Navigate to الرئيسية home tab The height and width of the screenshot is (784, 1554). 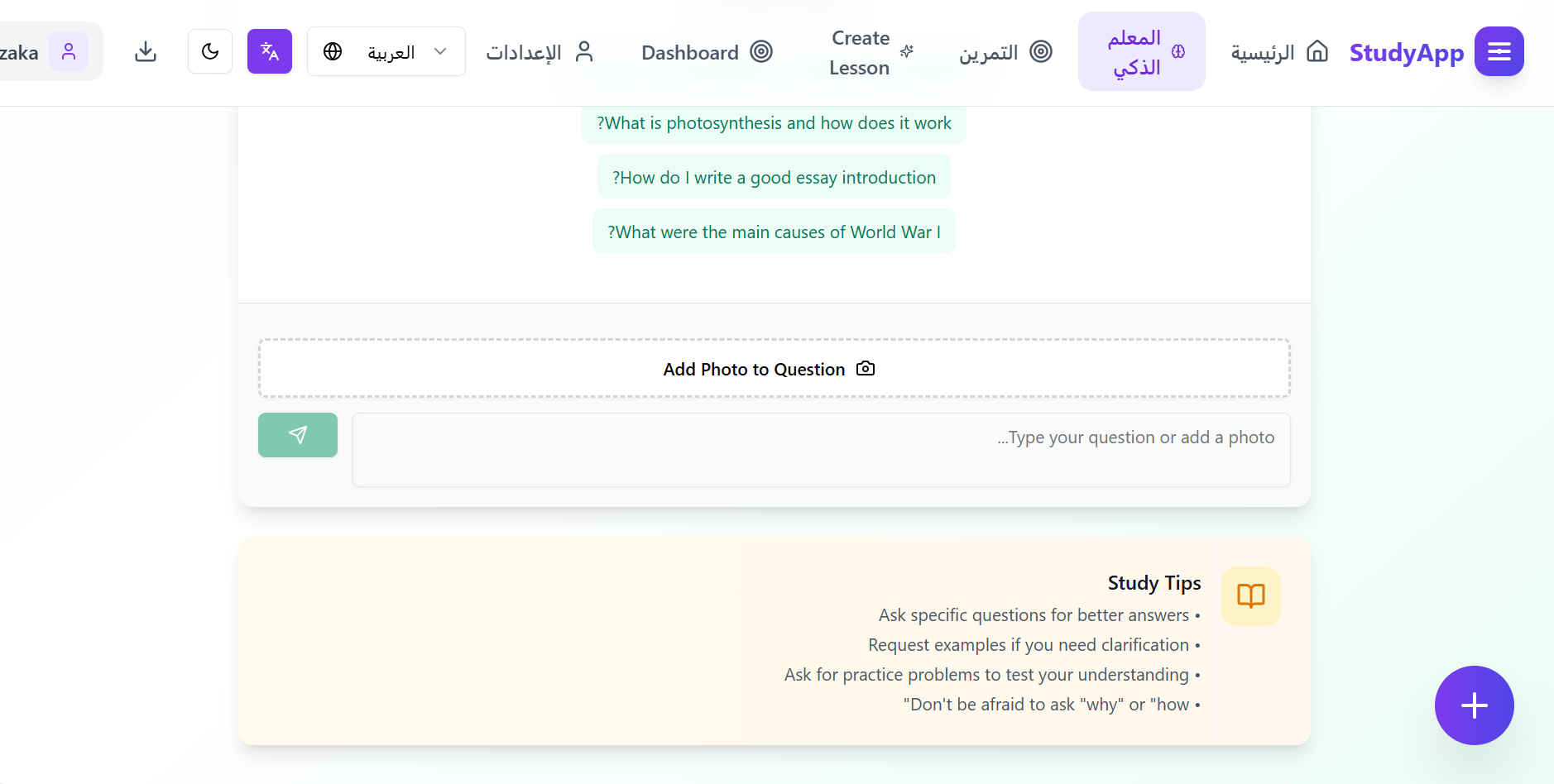tap(1279, 52)
